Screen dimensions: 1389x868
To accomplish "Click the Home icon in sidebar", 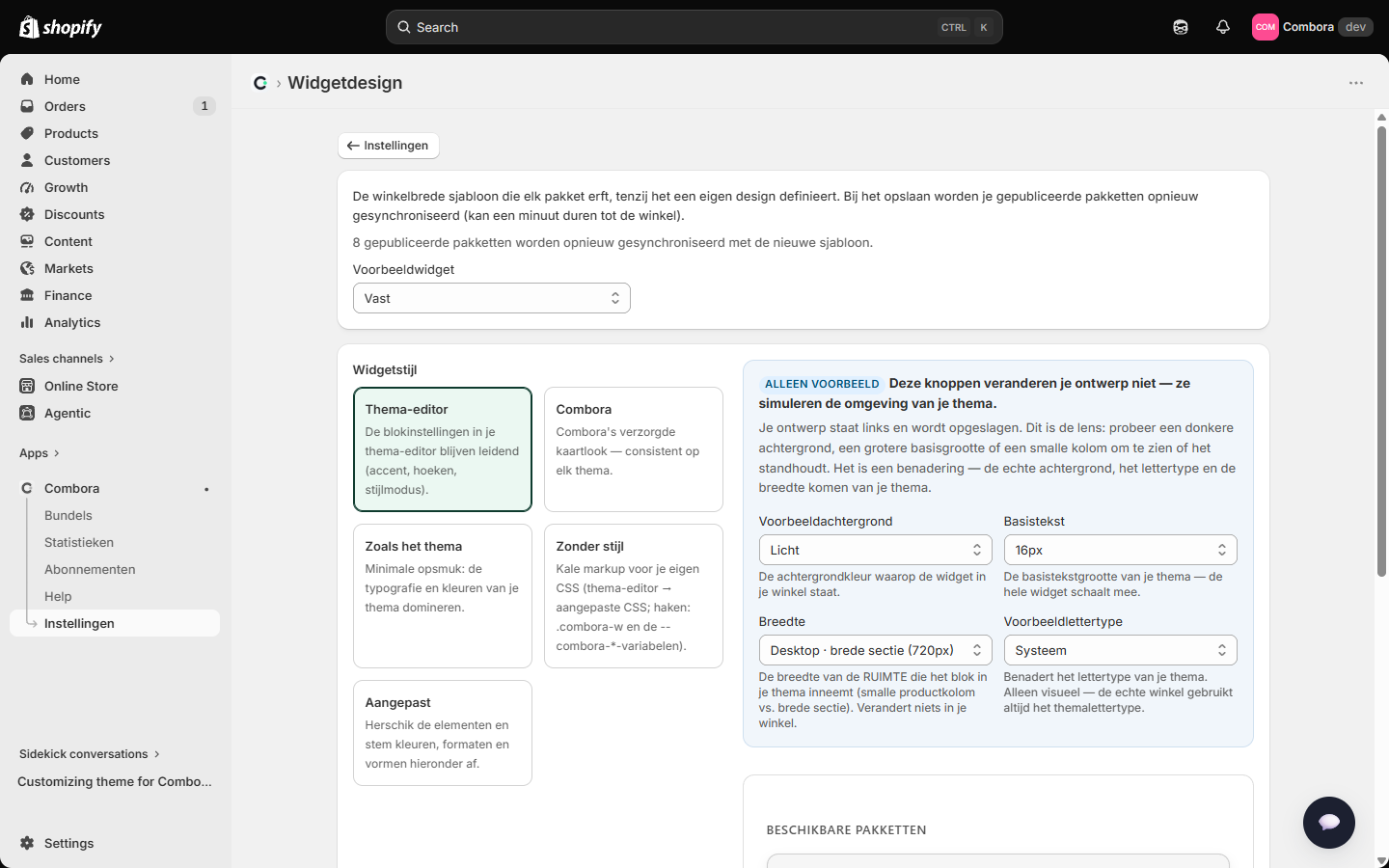I will coord(27,79).
